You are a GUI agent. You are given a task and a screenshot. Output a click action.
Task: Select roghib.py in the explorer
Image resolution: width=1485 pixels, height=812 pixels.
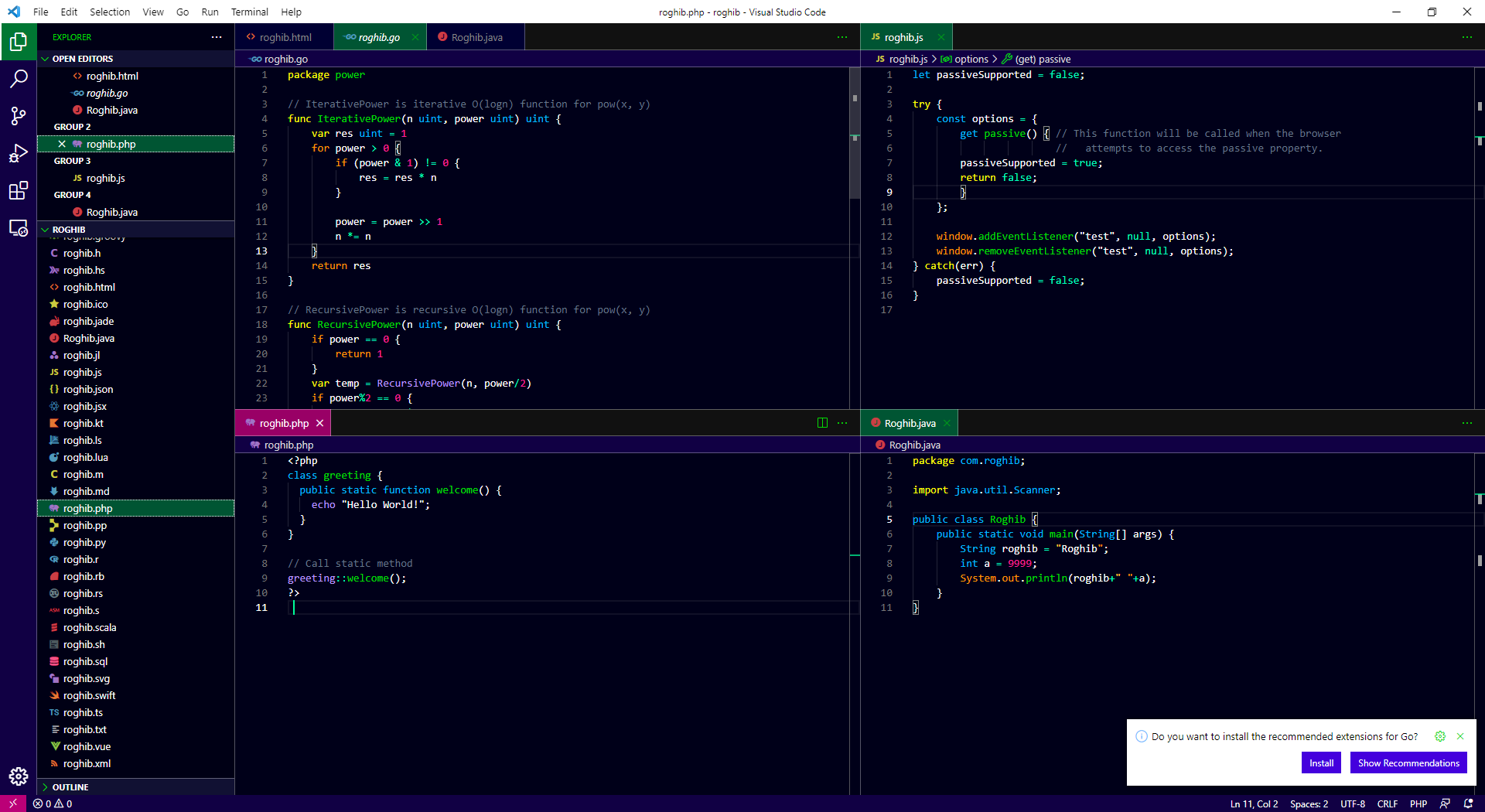[85, 542]
